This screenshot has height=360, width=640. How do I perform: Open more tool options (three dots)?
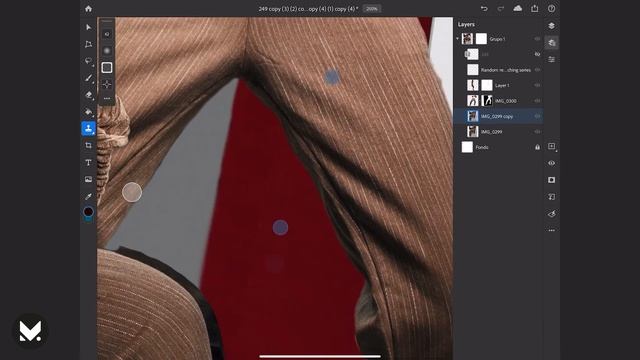coord(107,98)
